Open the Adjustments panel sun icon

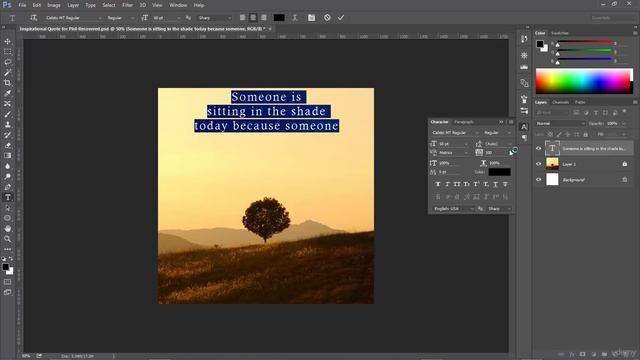click(x=524, y=55)
